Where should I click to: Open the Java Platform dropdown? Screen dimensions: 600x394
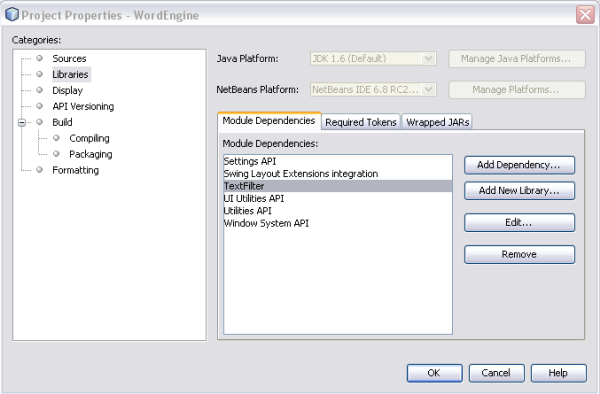373,59
